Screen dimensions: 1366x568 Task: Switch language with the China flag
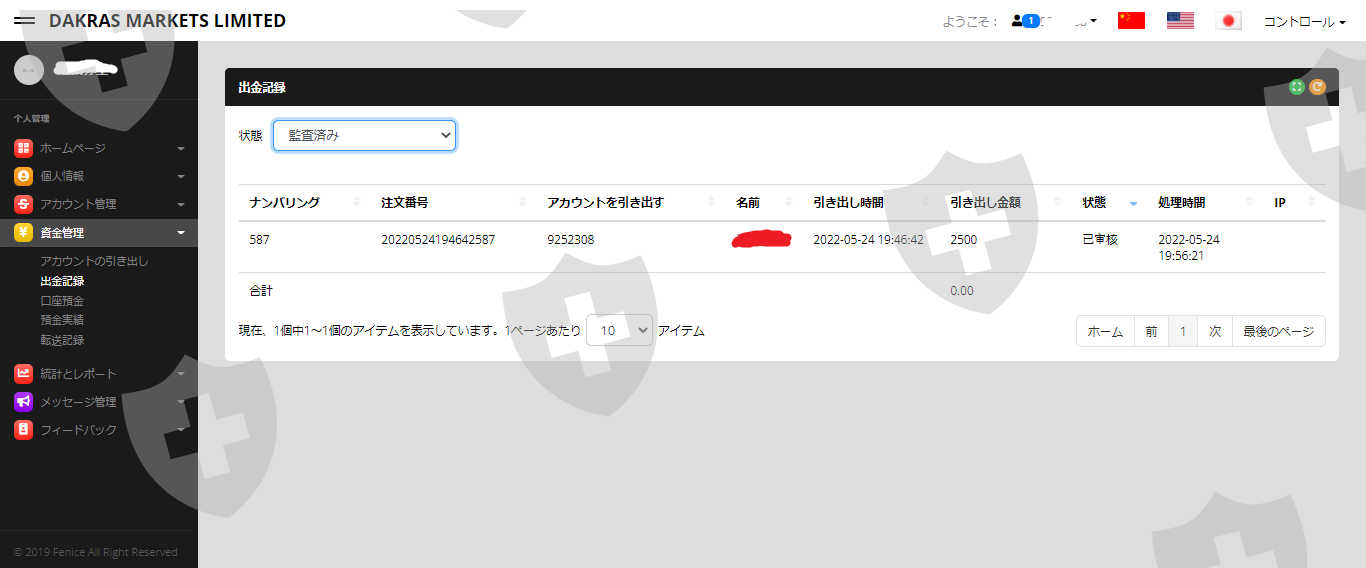[1131, 21]
